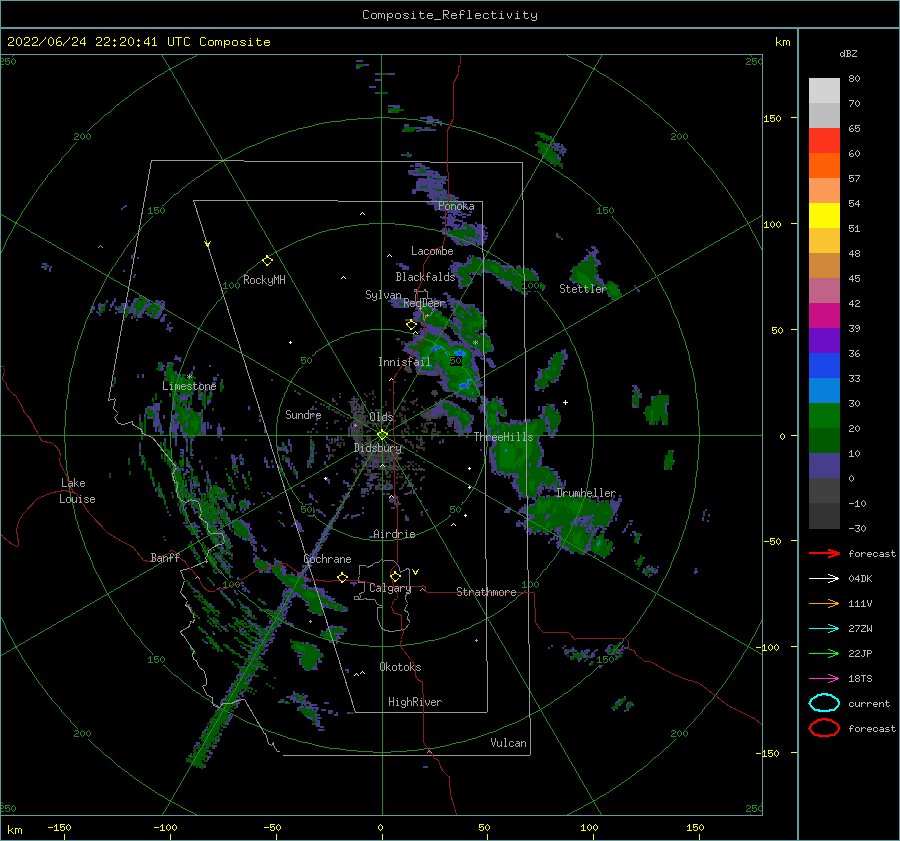900x841 pixels.
Task: Select the yellow 54 dBZ color swatch
Action: (x=824, y=215)
